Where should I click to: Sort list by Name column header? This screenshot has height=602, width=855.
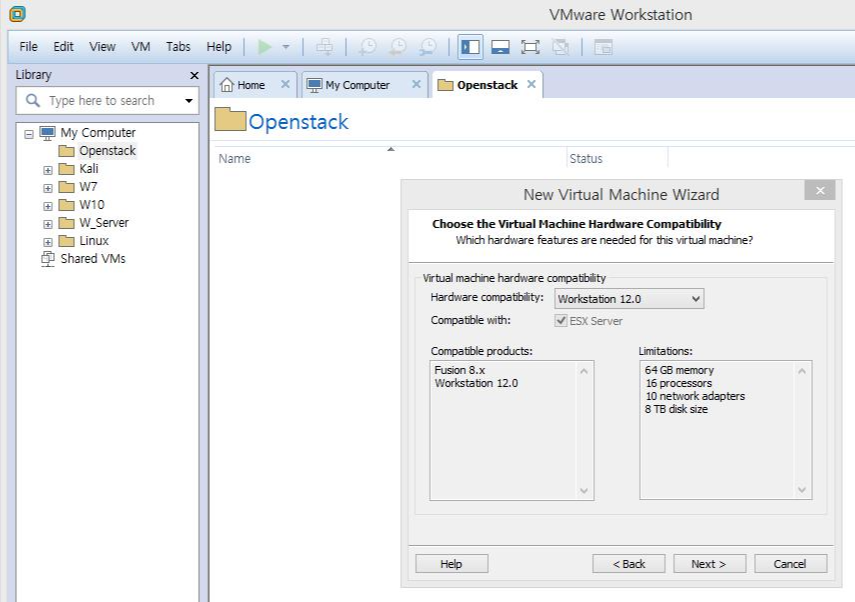(389, 158)
